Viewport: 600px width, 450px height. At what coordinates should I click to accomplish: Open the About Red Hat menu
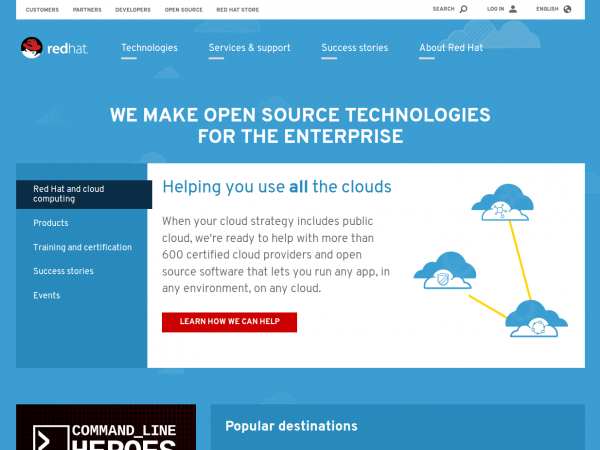pos(451,48)
